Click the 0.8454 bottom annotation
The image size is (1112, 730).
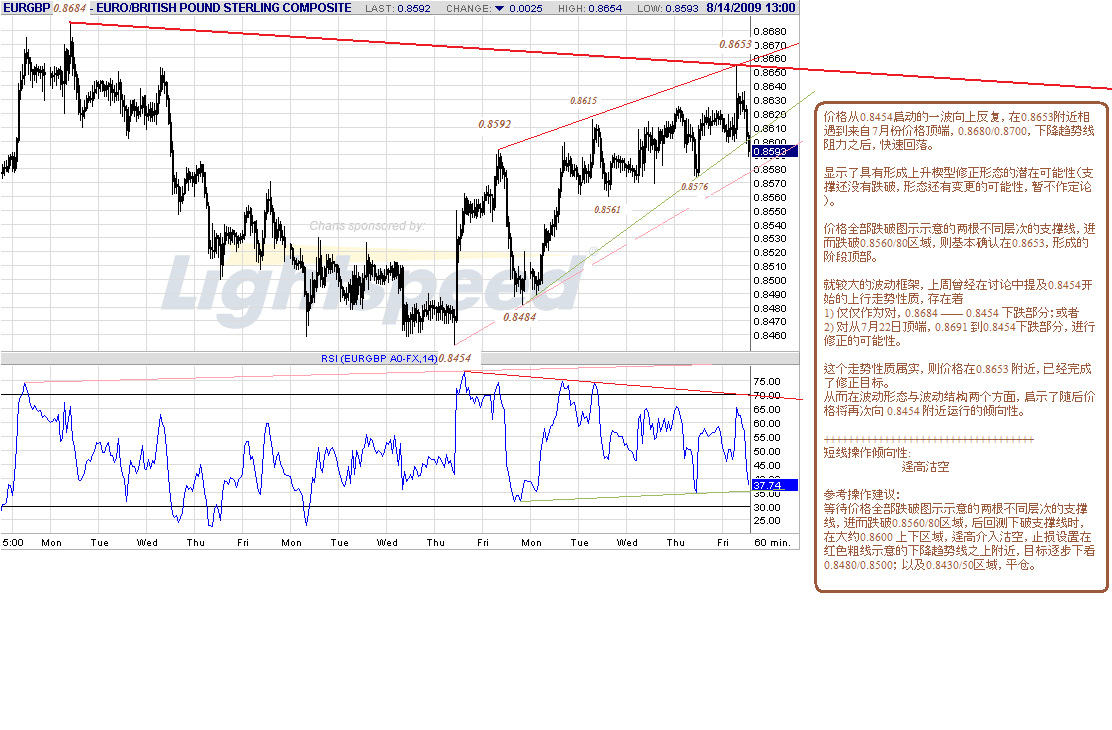tap(455, 358)
